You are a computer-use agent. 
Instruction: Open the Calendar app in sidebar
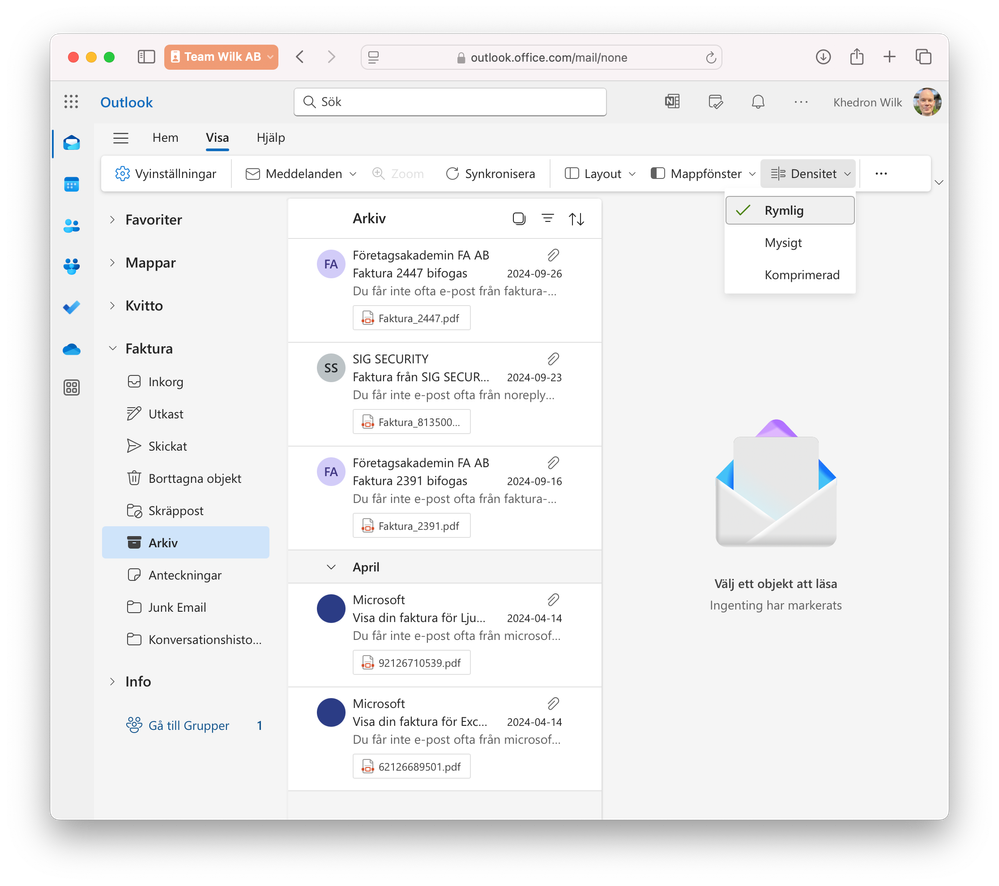pos(71,185)
